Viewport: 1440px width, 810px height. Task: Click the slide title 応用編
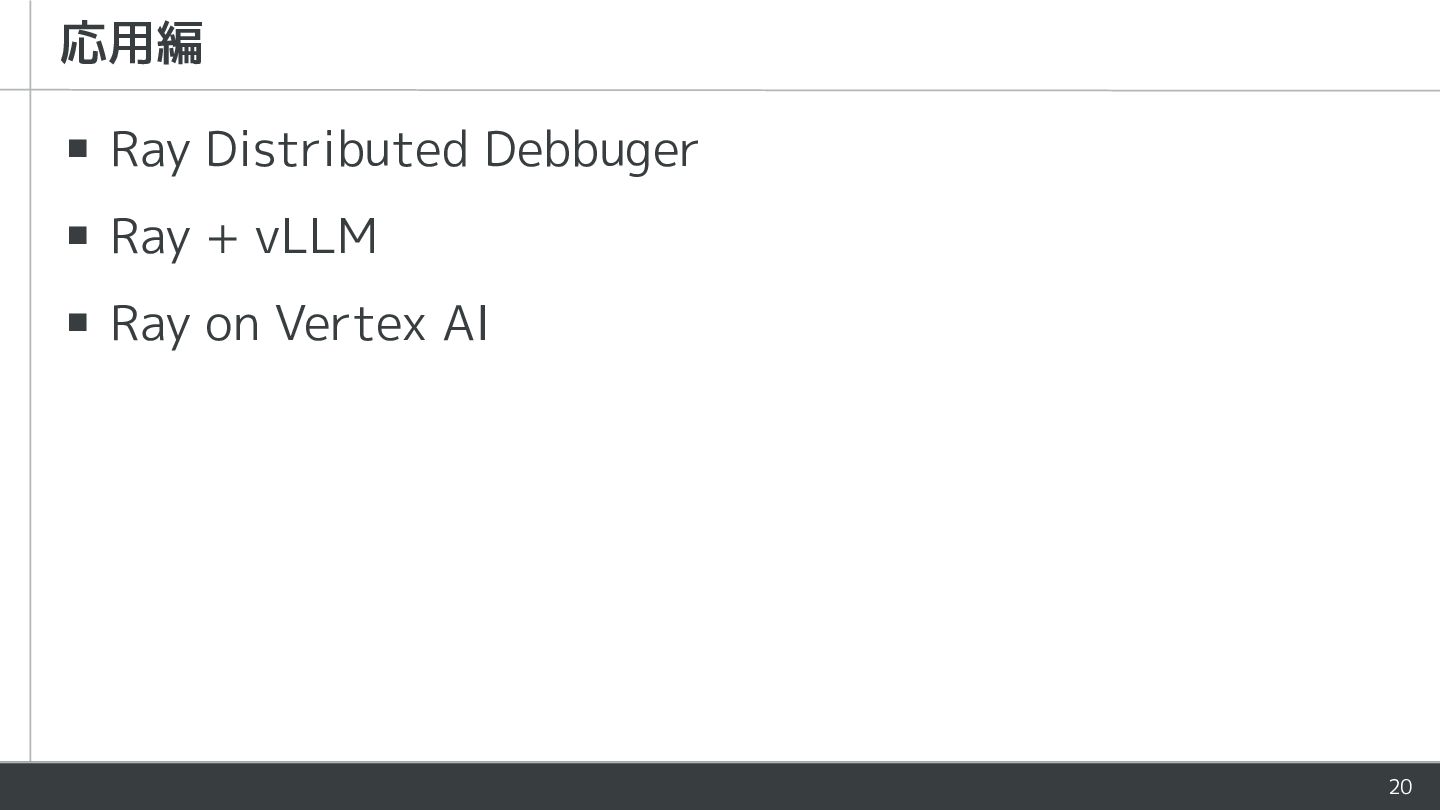coord(131,45)
